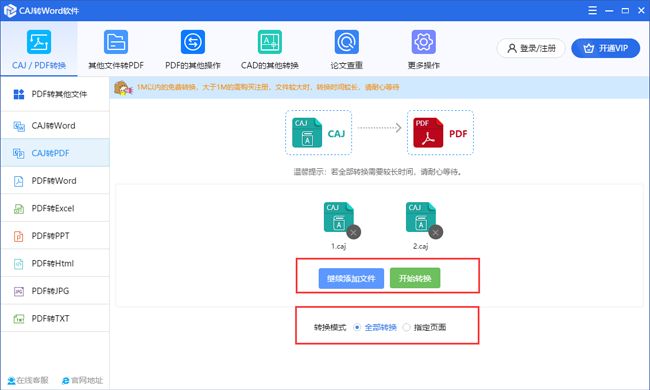Open the CAD的其他转换 toolbar tab

pos(270,49)
